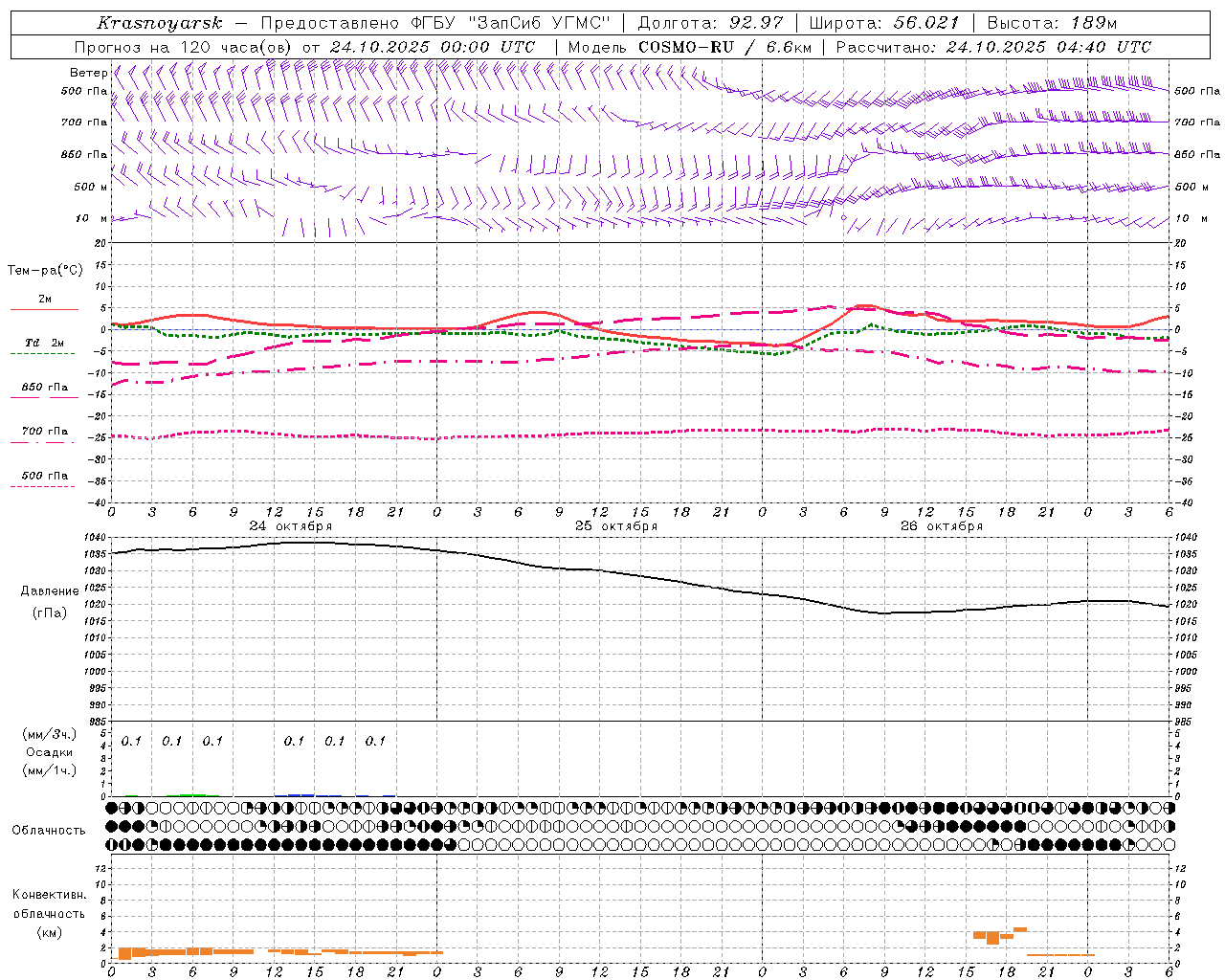Click the Рассчитано 04:40 UTC timestamp
The image size is (1225, 980).
tap(993, 47)
